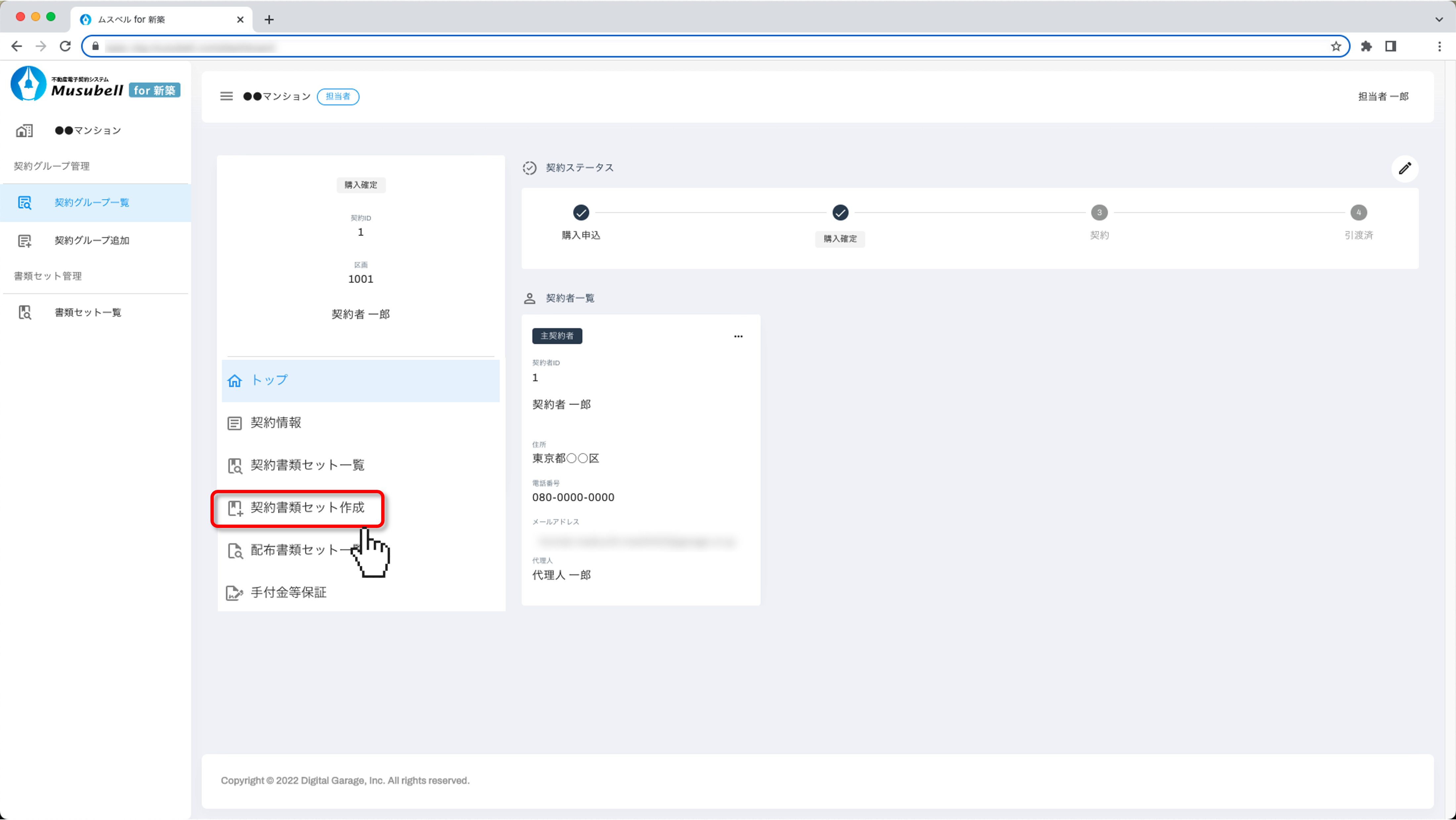Open 契約書類セット一覧 item
The height and width of the screenshot is (820, 1456).
[x=307, y=465]
